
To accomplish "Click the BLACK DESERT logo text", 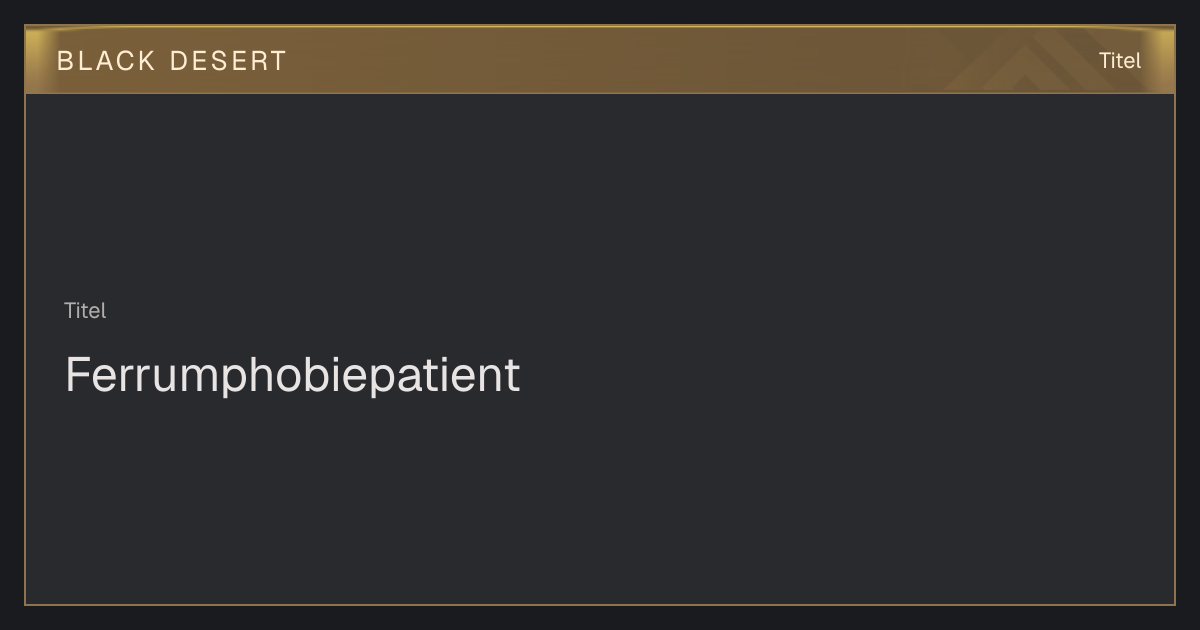I will 171,61.
